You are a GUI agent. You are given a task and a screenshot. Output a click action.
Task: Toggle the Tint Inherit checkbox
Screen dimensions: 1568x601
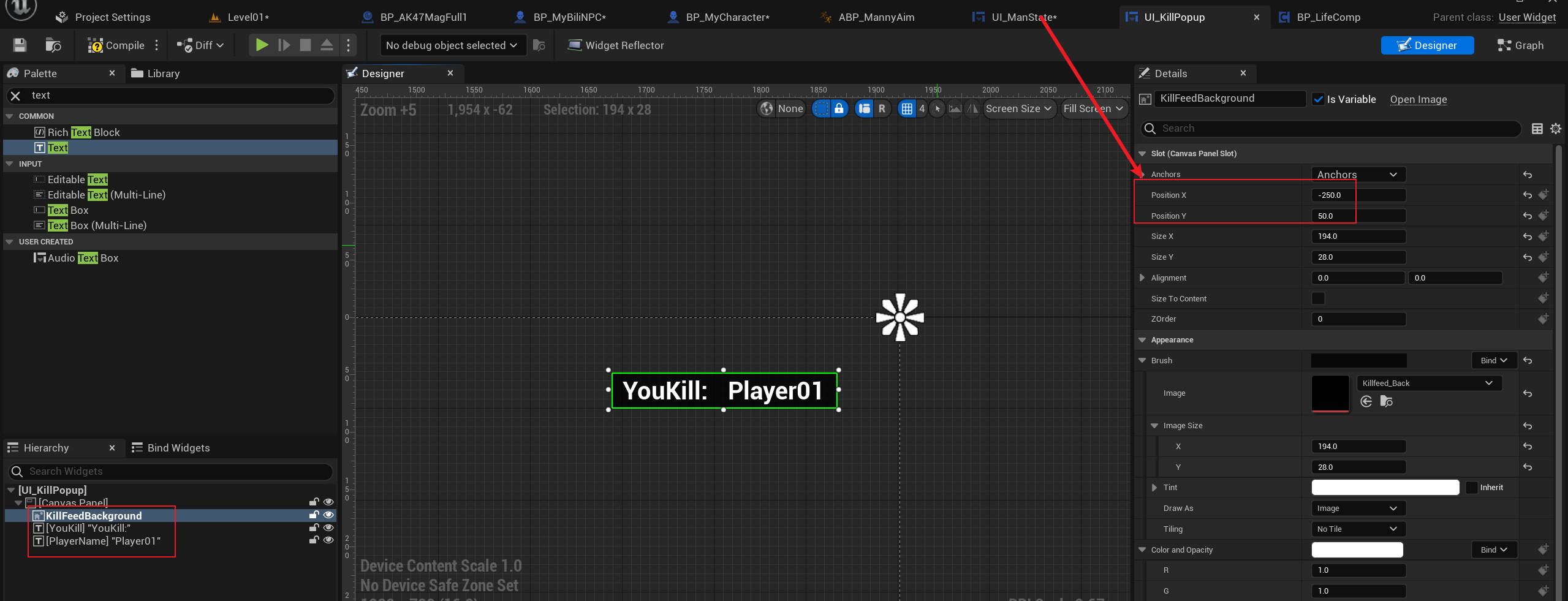coord(1471,488)
